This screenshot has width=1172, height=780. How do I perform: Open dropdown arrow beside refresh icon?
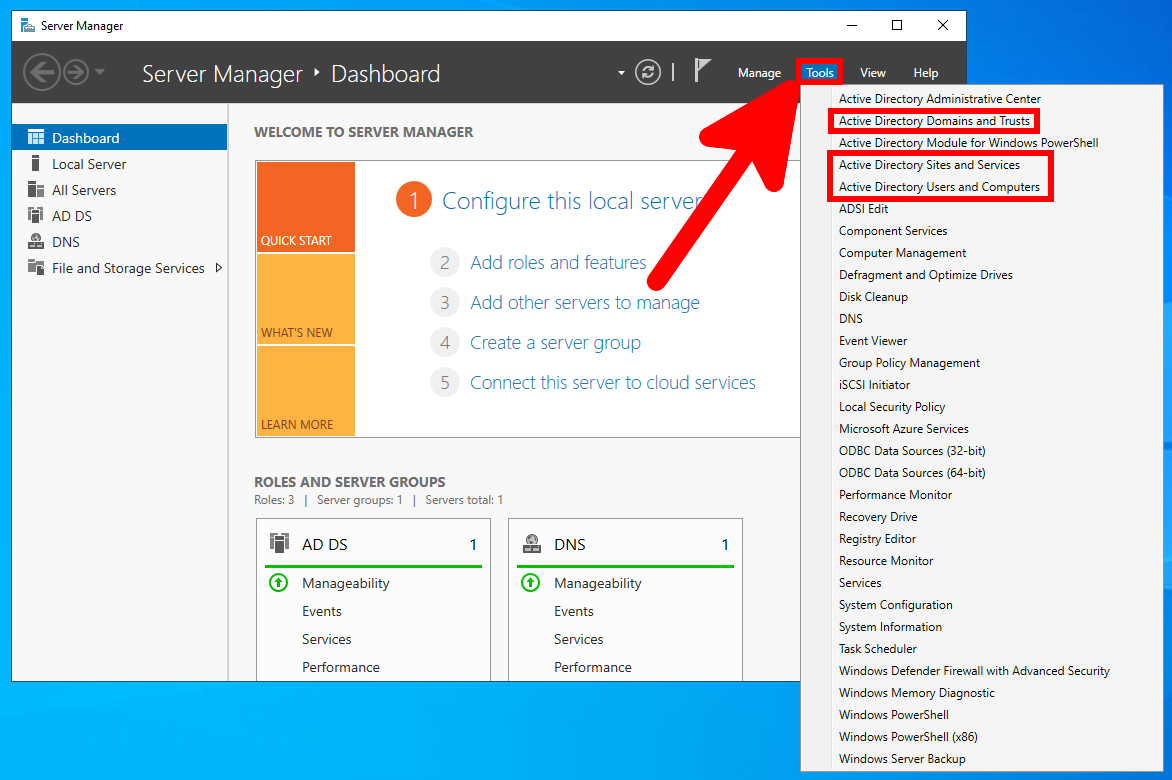(621, 73)
